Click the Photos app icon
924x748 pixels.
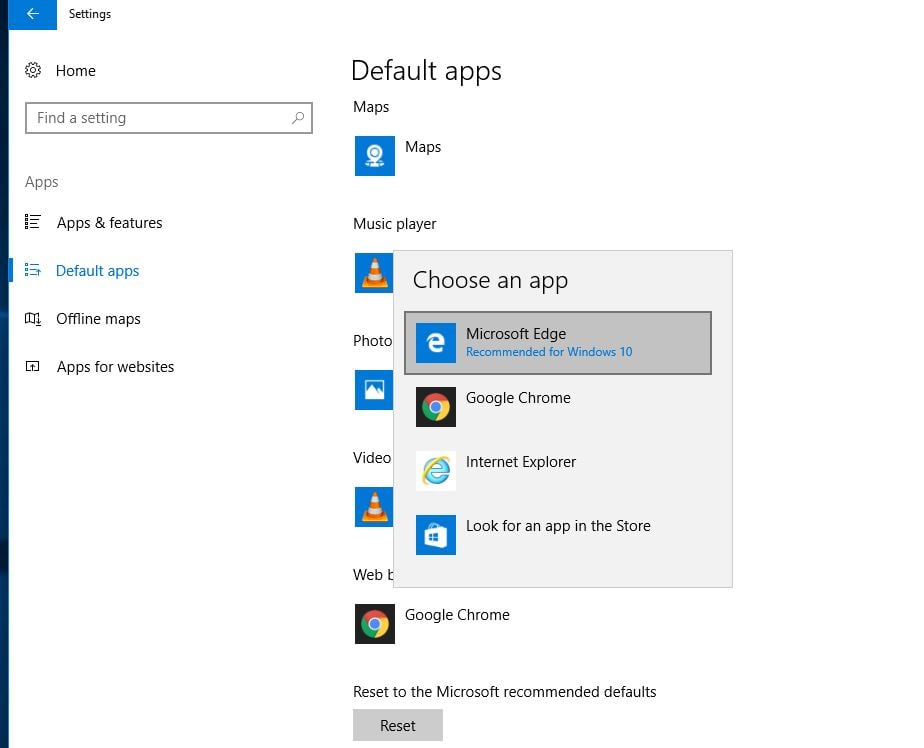[x=374, y=390]
